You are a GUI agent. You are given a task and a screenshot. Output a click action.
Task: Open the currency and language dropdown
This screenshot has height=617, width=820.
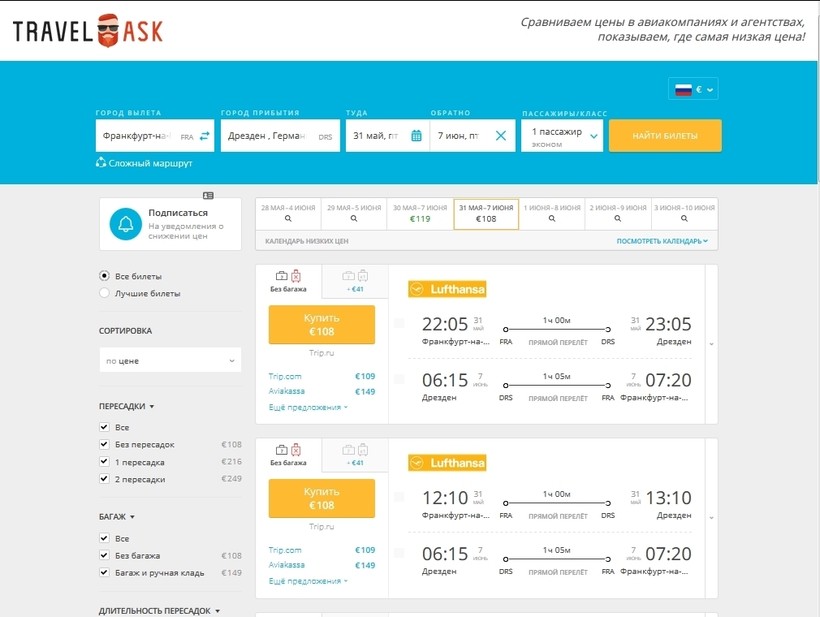[x=693, y=90]
